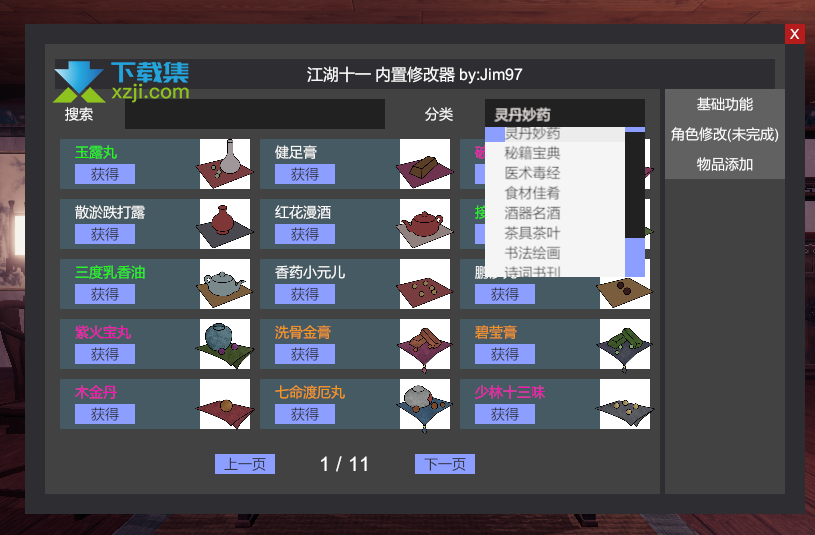Click the 玉露丸 item icon
This screenshot has width=815, height=535.
(x=225, y=164)
